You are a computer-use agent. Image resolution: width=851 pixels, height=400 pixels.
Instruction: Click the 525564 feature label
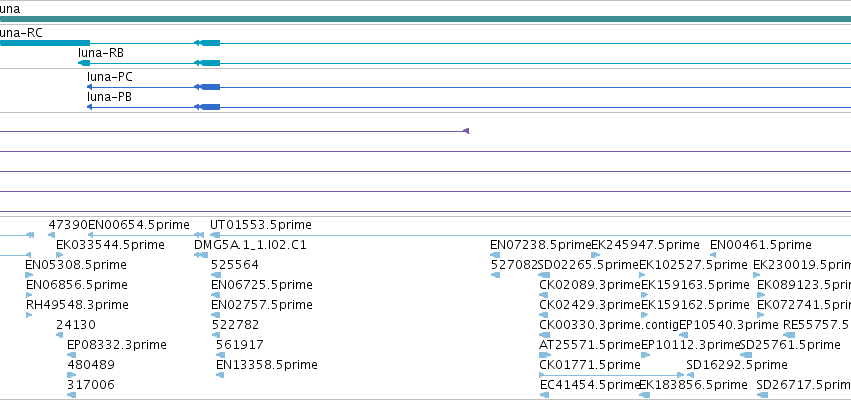(235, 265)
